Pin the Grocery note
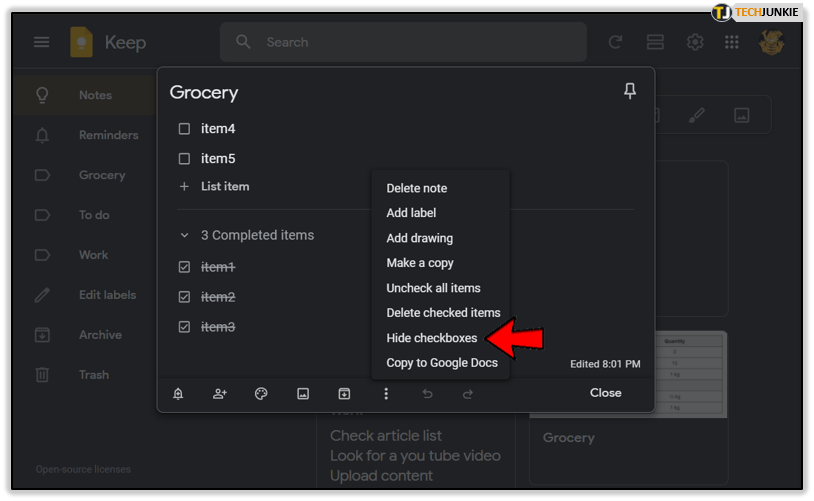 pyautogui.click(x=629, y=92)
